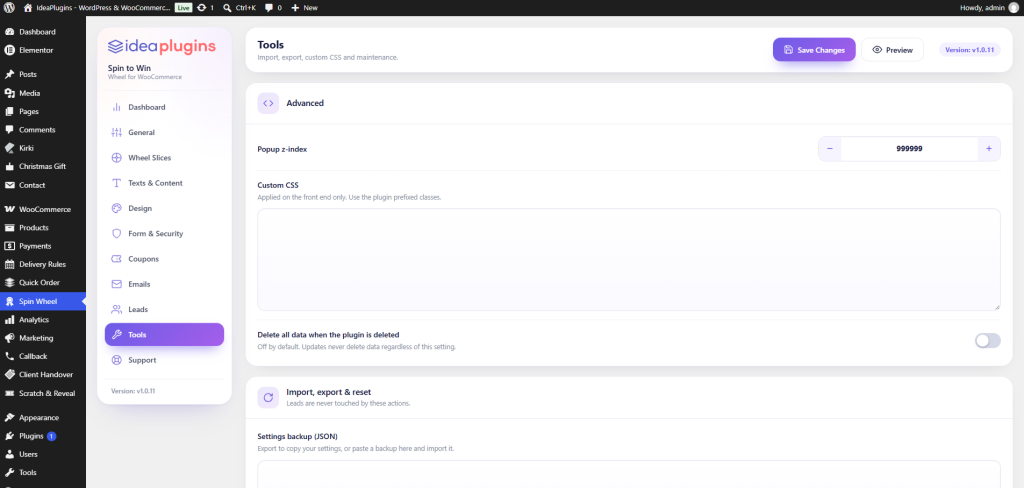Decrease Popup z-index with minus button
This screenshot has width=1024, height=488.
click(x=829, y=149)
